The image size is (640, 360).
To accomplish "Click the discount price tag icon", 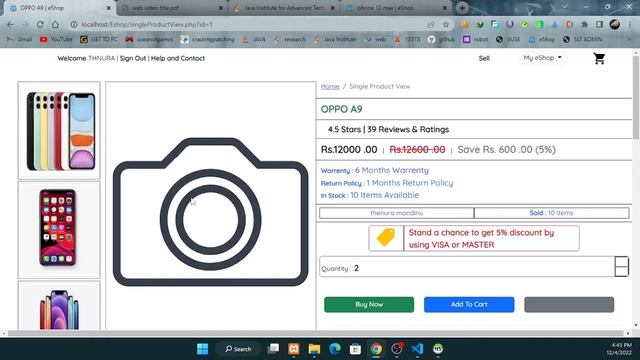I will (x=386, y=238).
